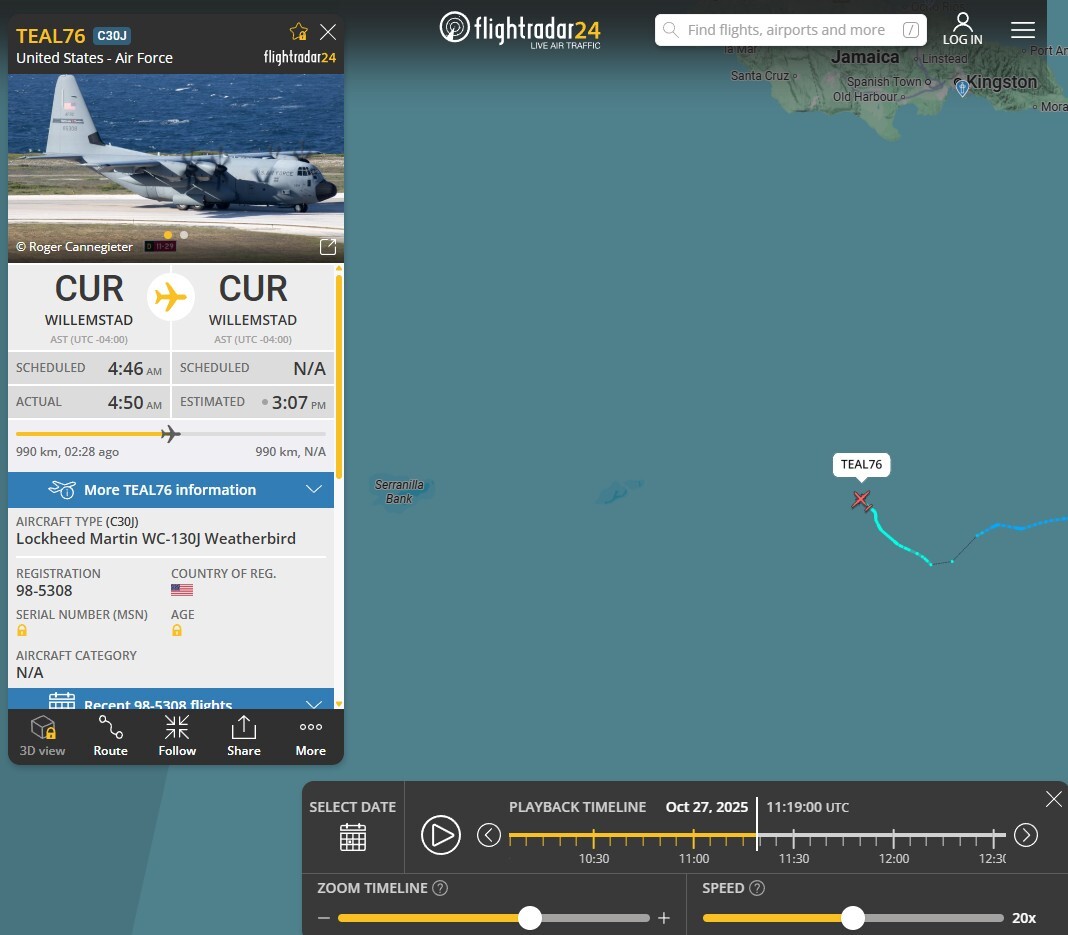1068x935 pixels.
Task: Open the 3D view option
Action: pos(42,736)
